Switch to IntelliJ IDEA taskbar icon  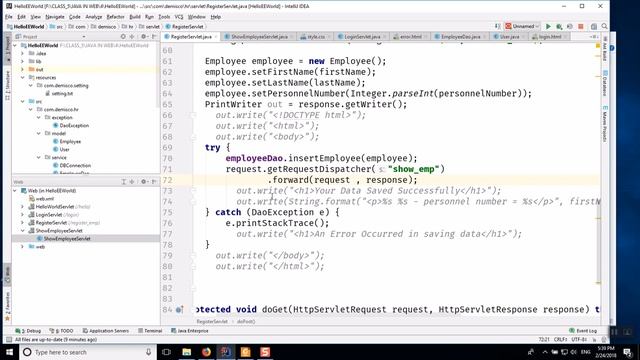tap(226, 352)
